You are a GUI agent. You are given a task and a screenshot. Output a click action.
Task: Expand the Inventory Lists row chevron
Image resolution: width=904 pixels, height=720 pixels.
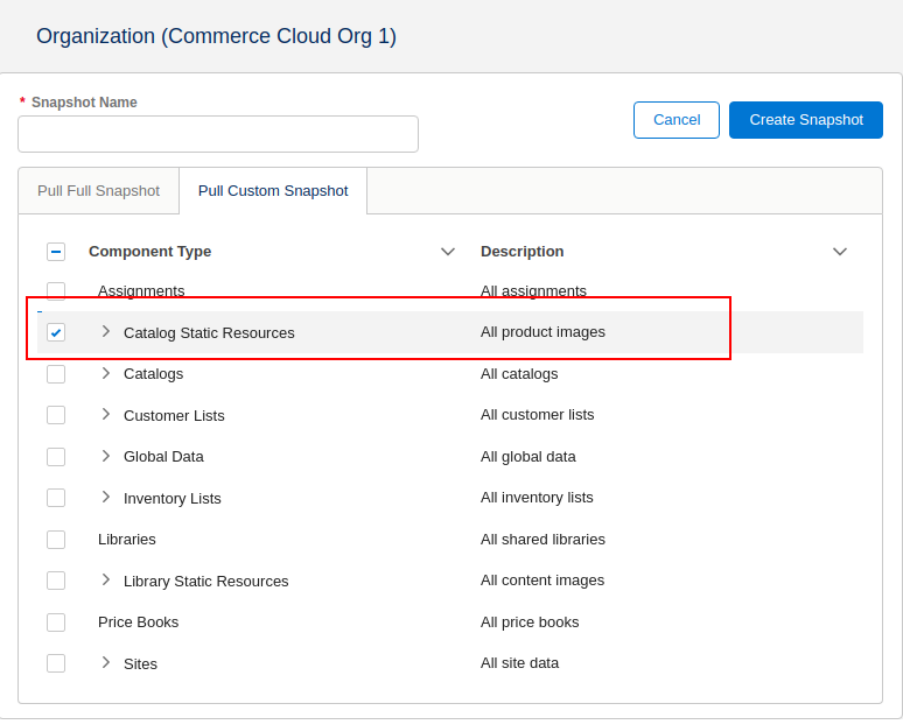pyautogui.click(x=106, y=497)
